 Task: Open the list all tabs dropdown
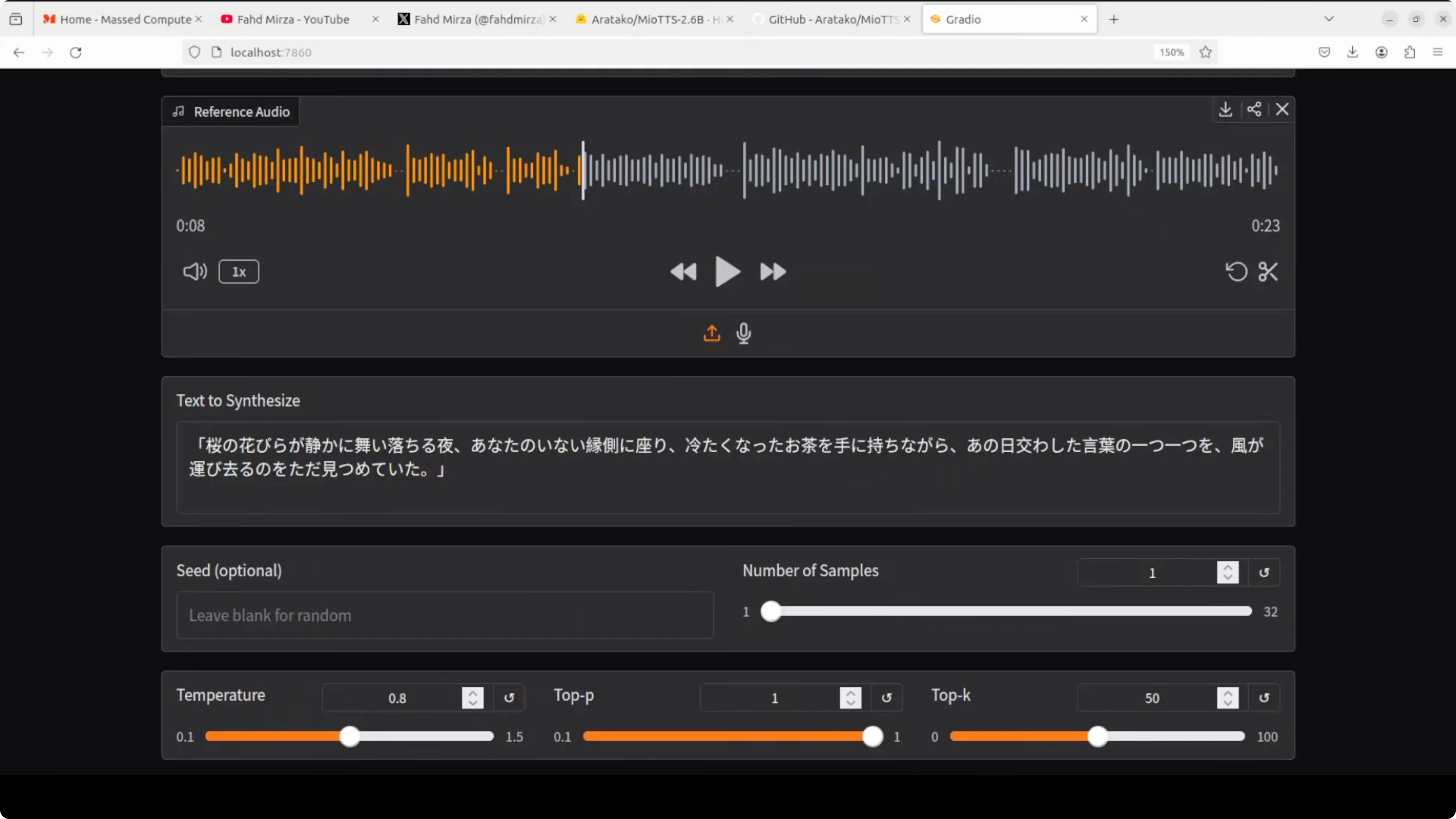[1329, 19]
